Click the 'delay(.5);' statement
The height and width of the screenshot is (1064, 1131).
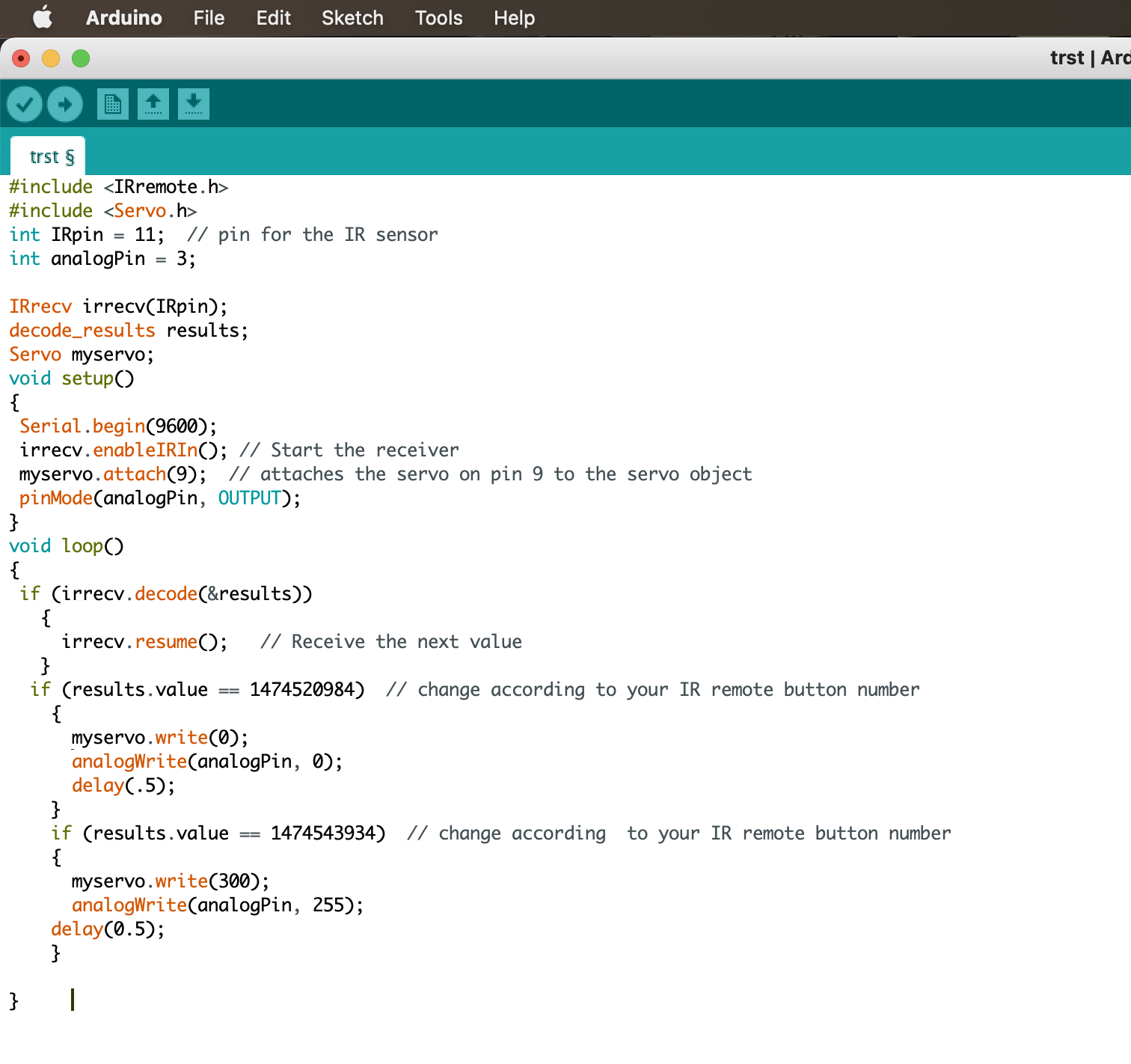[123, 786]
